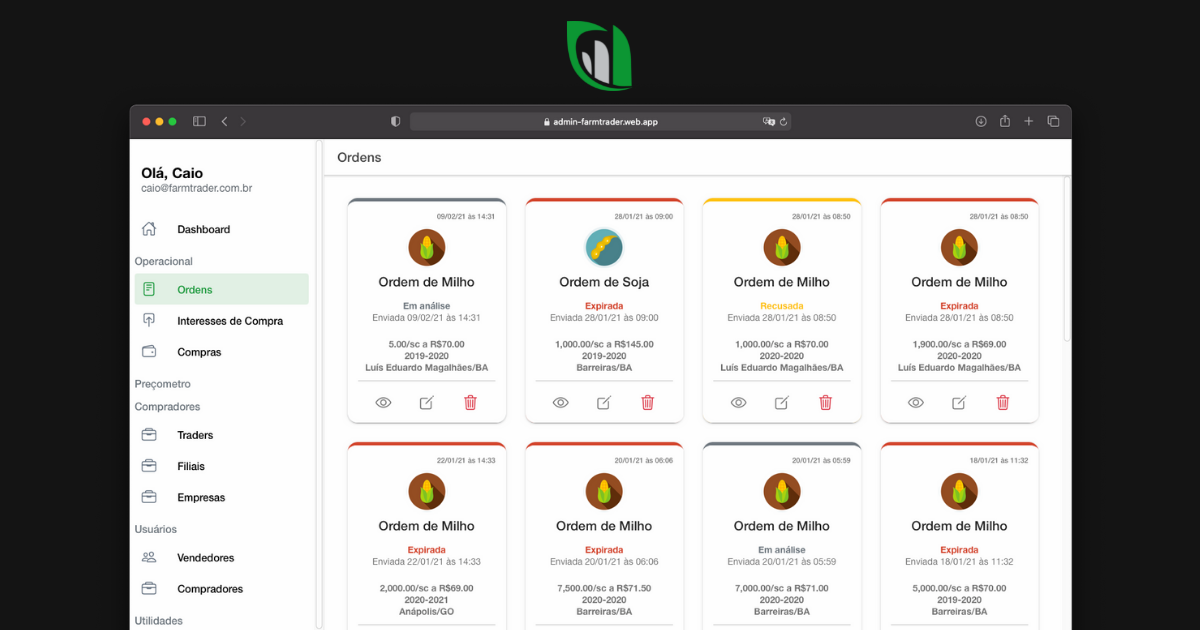
Task: Open the Dashboard via its house icon
Action: coord(149,229)
